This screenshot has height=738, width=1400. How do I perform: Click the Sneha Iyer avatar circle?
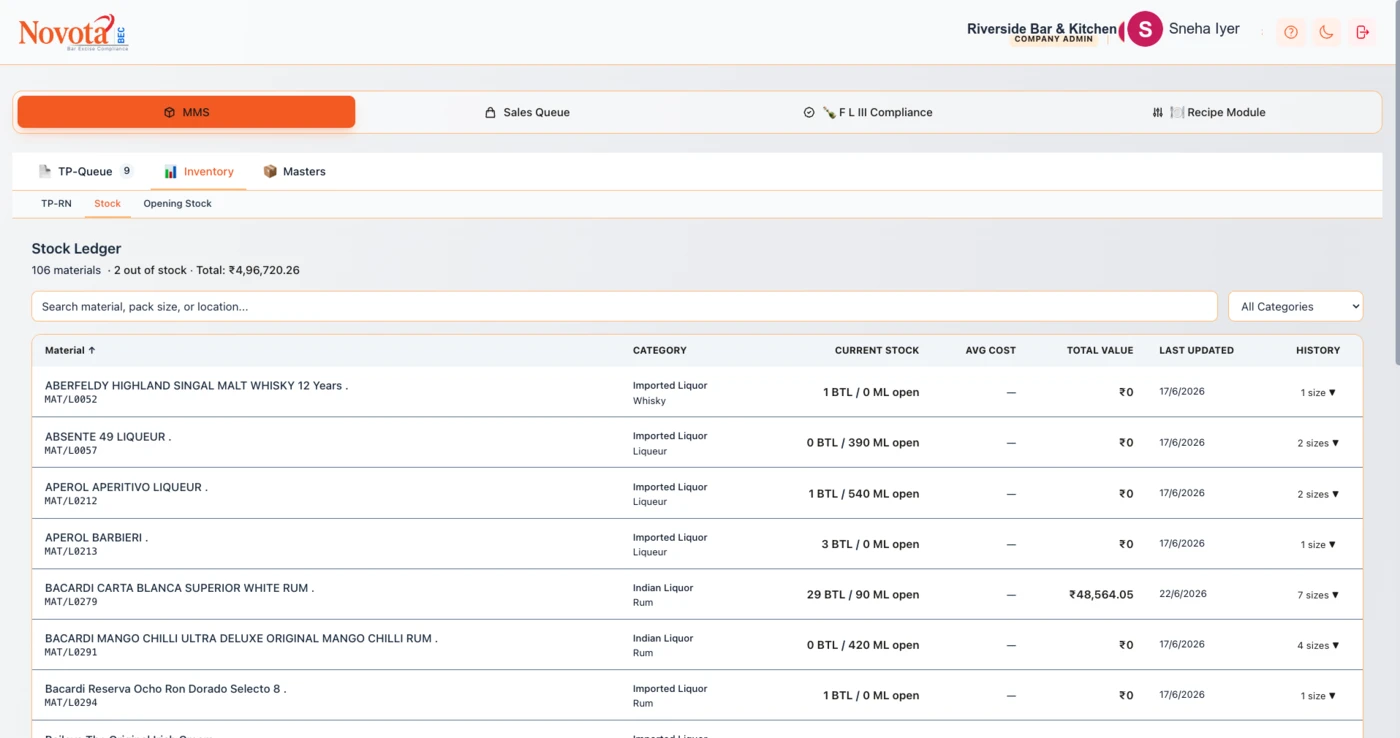click(1144, 29)
